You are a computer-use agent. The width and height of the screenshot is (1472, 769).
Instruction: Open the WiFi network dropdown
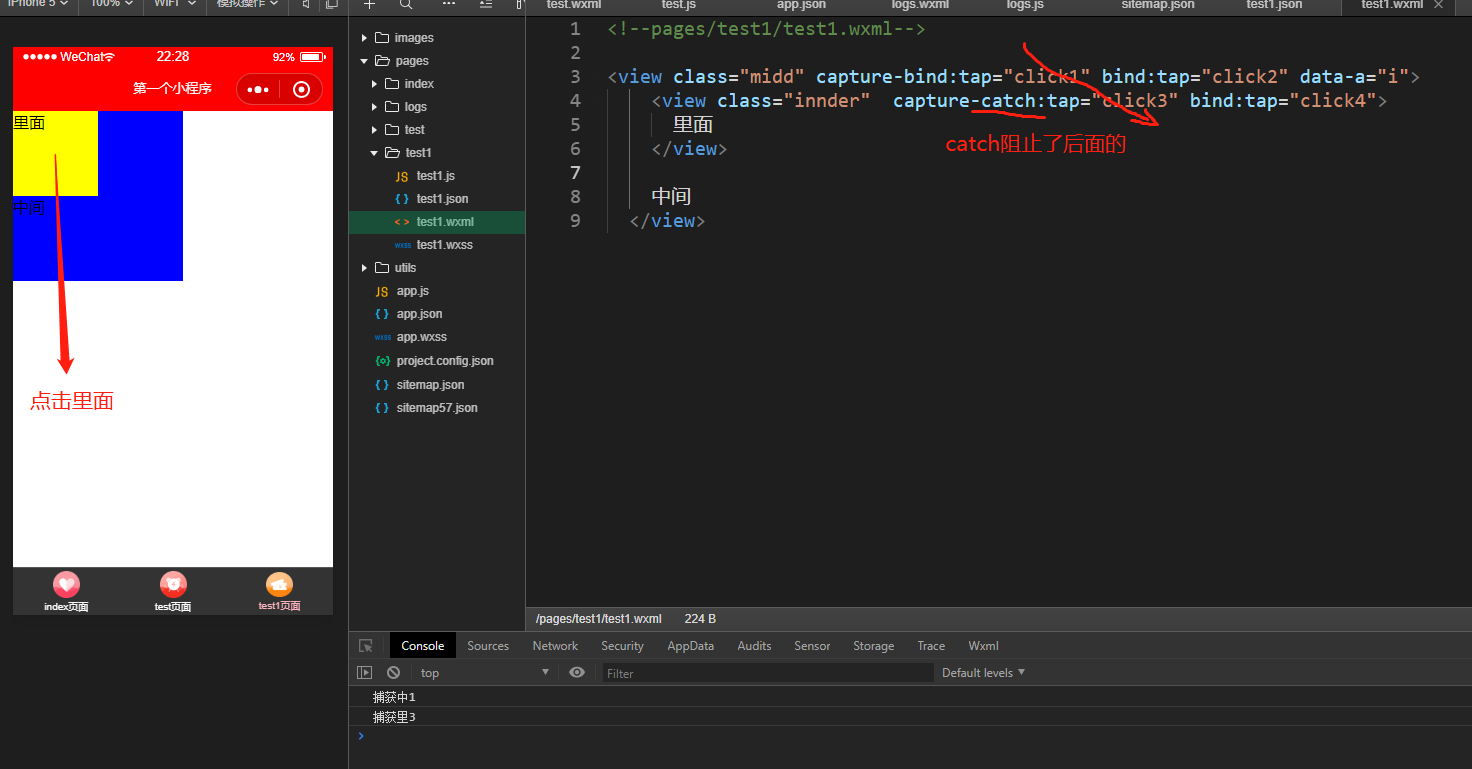tap(177, 5)
